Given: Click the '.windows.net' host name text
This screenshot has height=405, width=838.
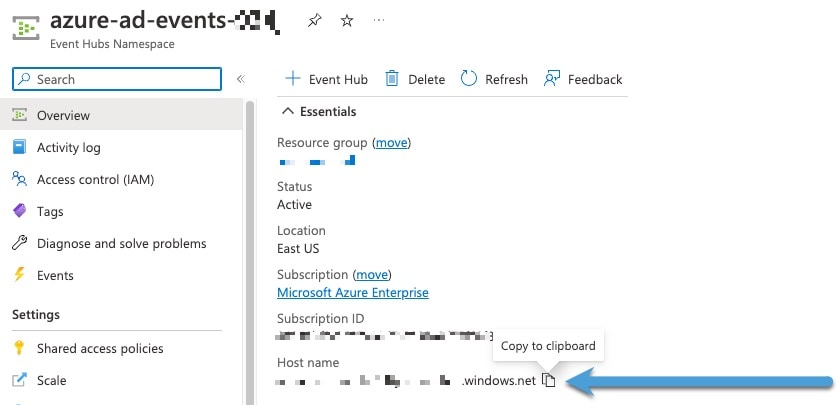Looking at the screenshot, I should (x=499, y=380).
